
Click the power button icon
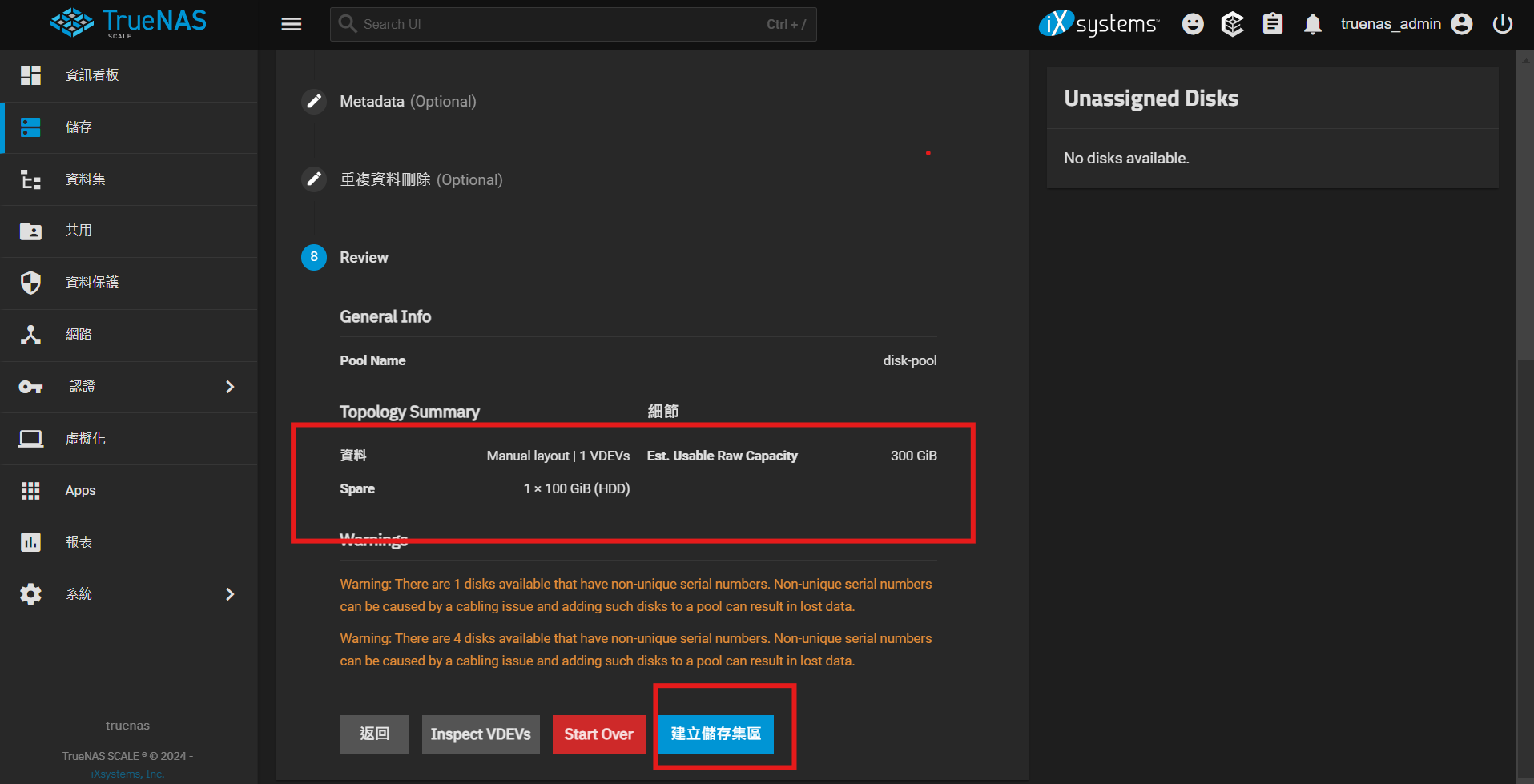[1503, 24]
